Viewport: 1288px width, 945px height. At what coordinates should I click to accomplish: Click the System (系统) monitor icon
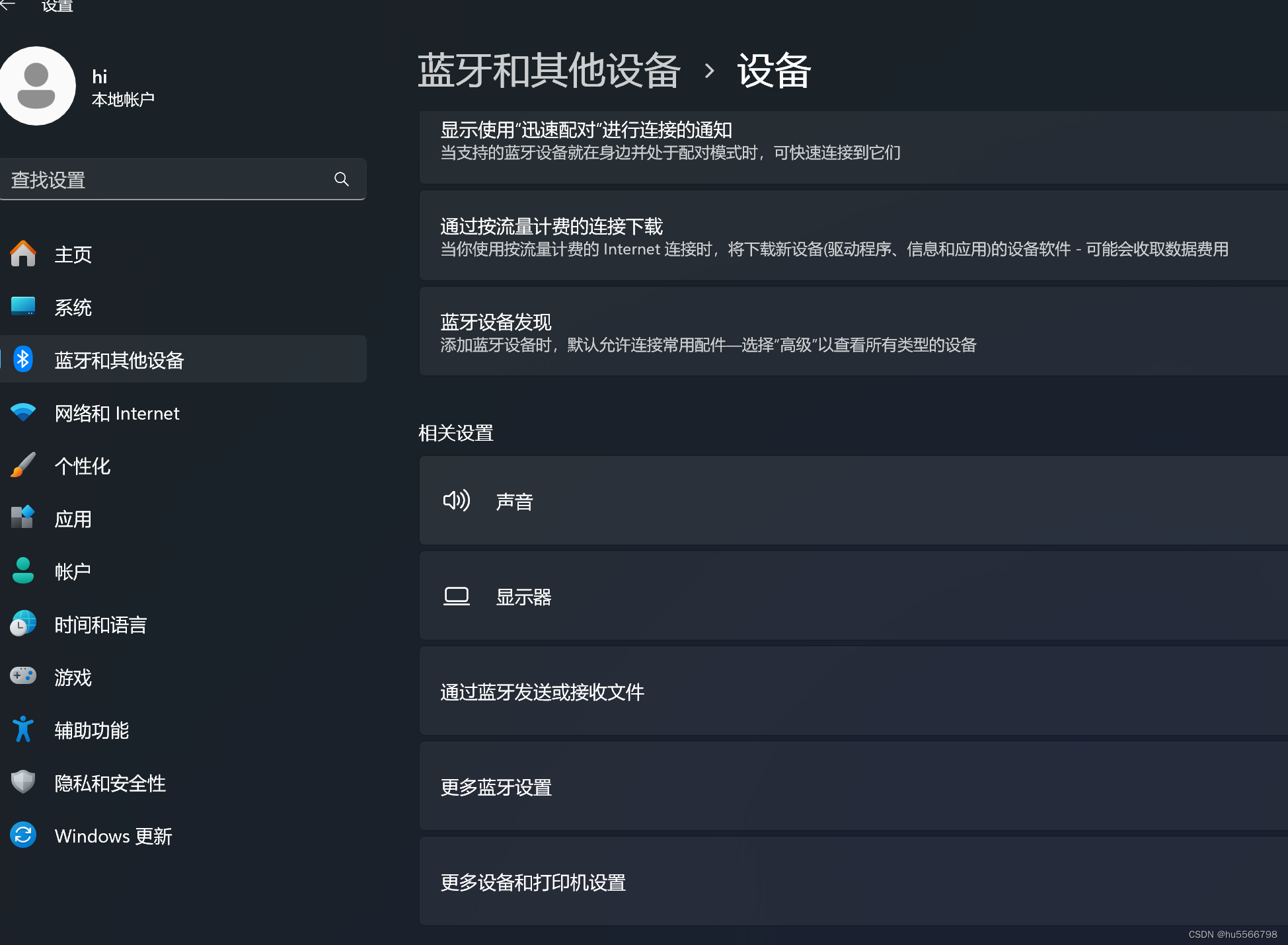(23, 307)
